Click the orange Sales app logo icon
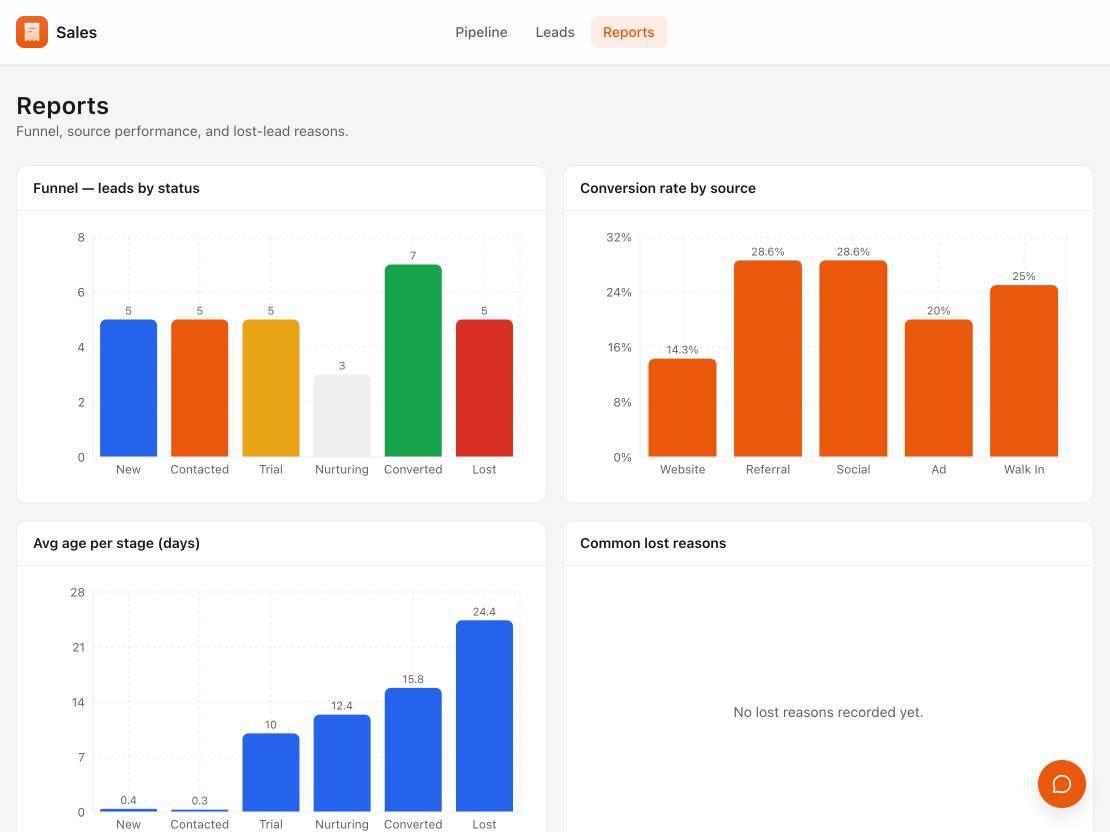Viewport: 1110px width, 832px height. [x=32, y=32]
